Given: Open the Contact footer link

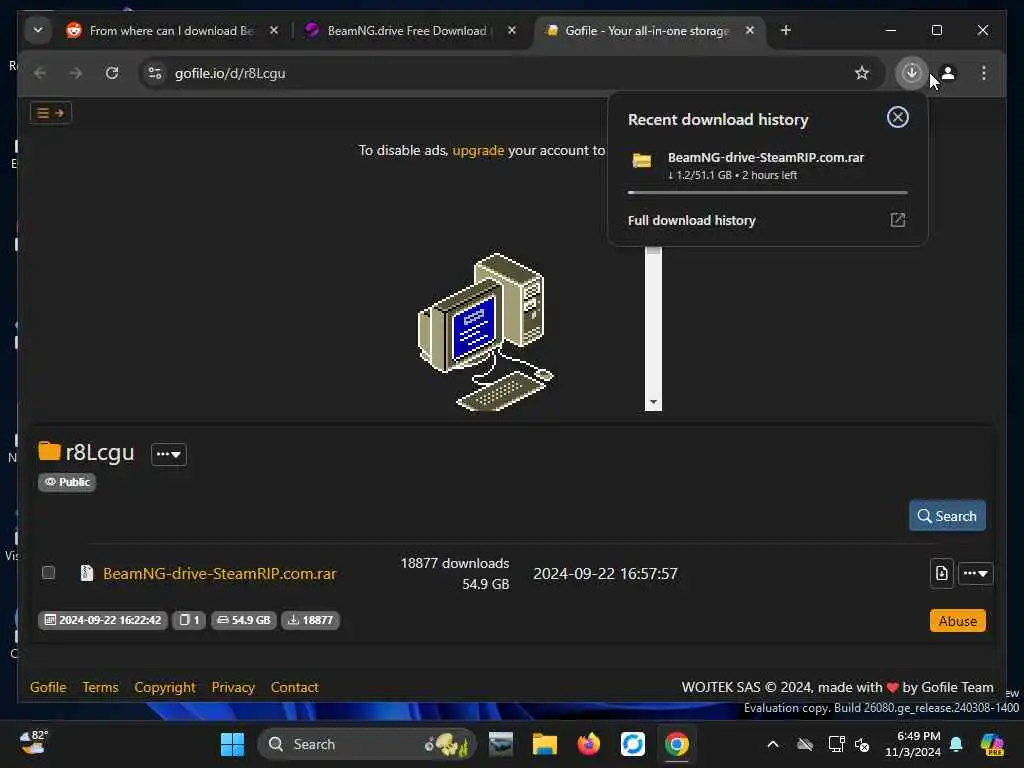Looking at the screenshot, I should [x=295, y=687].
